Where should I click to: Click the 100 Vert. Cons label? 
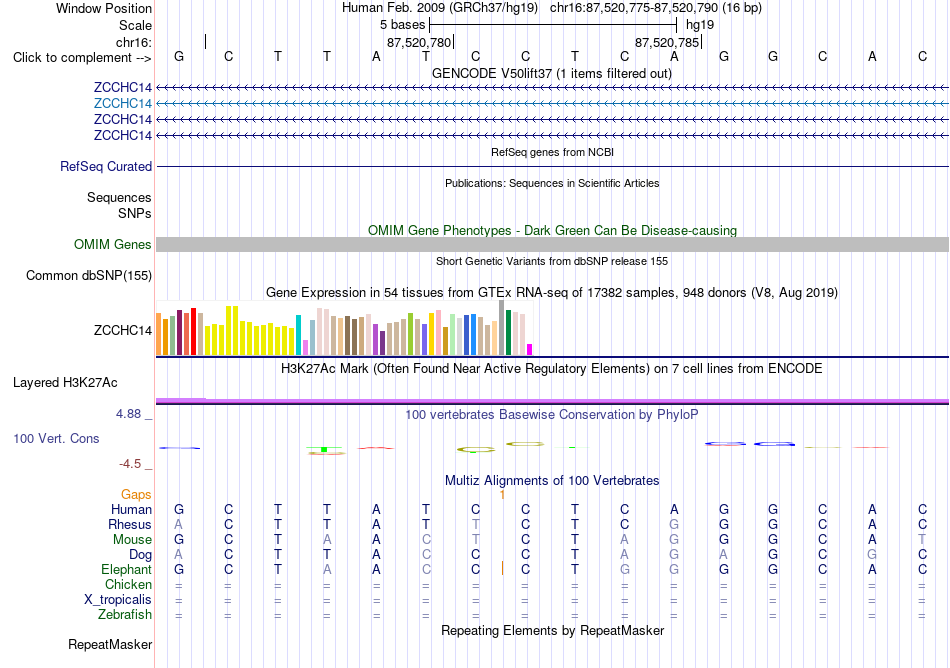coord(56,438)
